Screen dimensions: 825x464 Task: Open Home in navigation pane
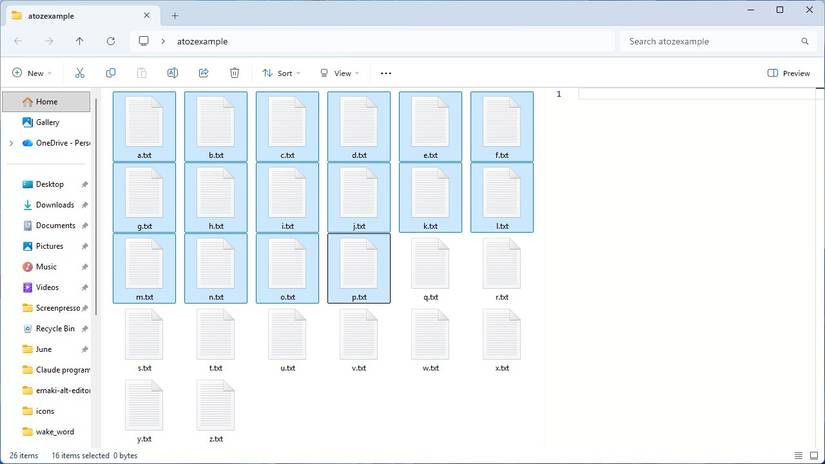click(x=46, y=102)
